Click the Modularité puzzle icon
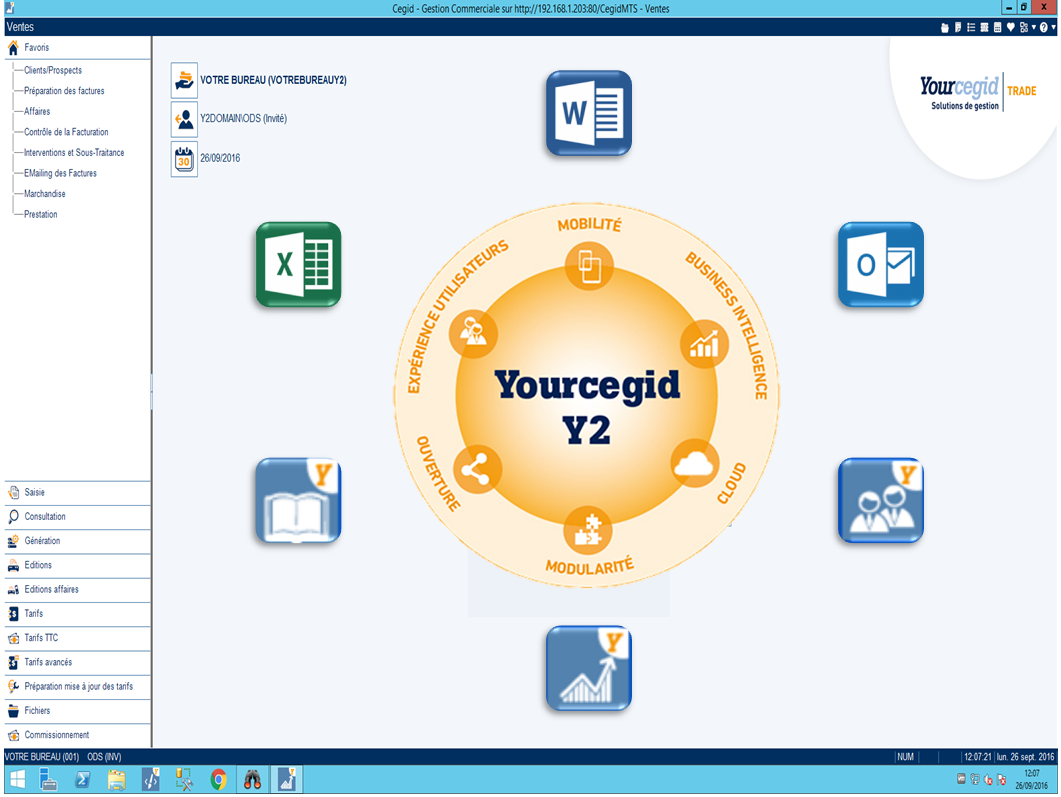 coord(587,530)
